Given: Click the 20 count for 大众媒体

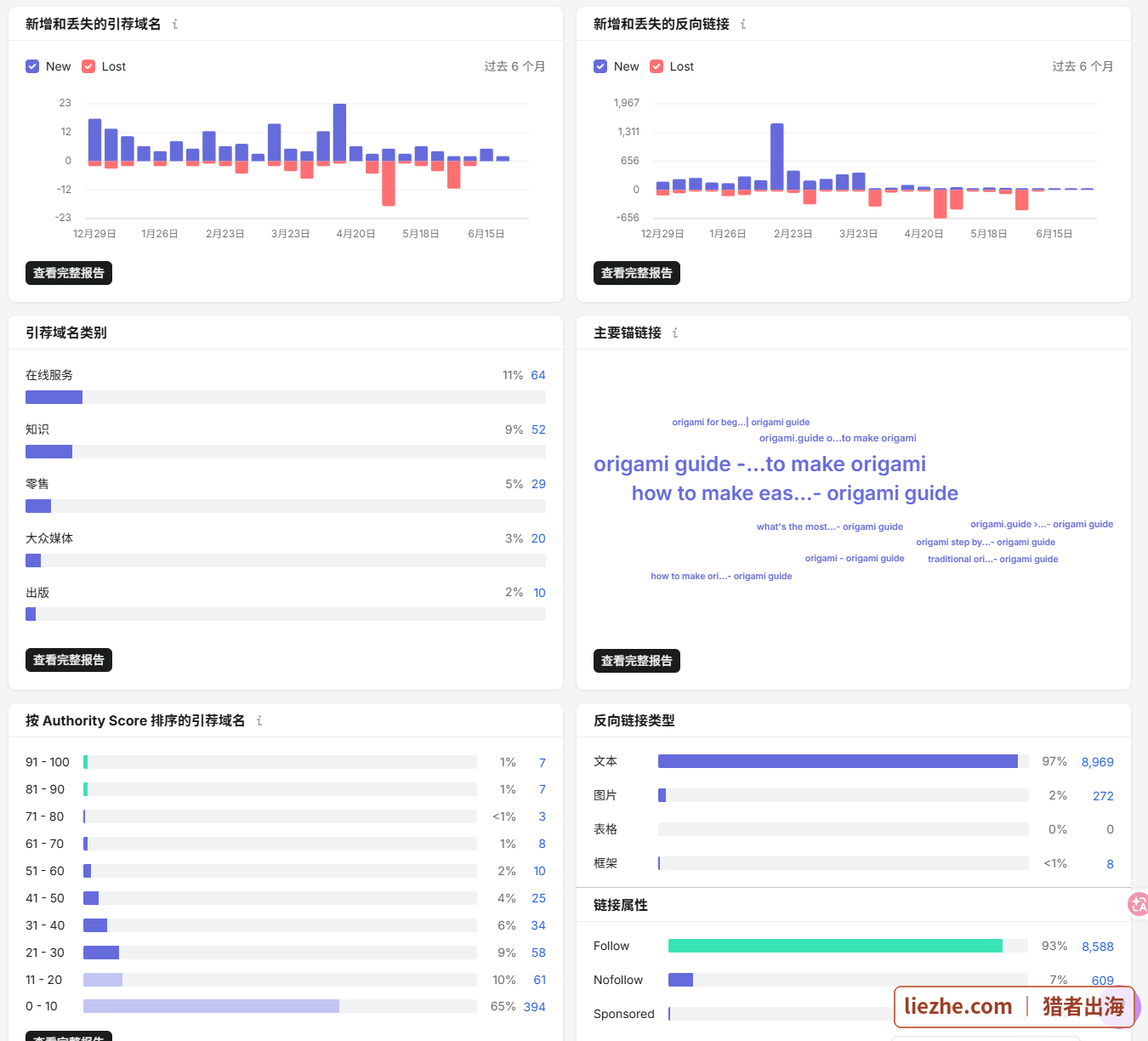Looking at the screenshot, I should [x=538, y=538].
